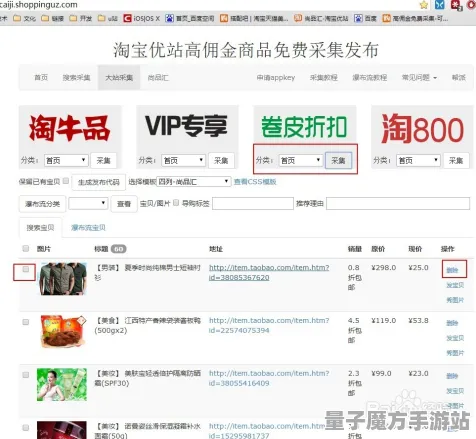Expand the 常见问题 menu
Viewport: 476px width, 439px height.
(419, 78)
